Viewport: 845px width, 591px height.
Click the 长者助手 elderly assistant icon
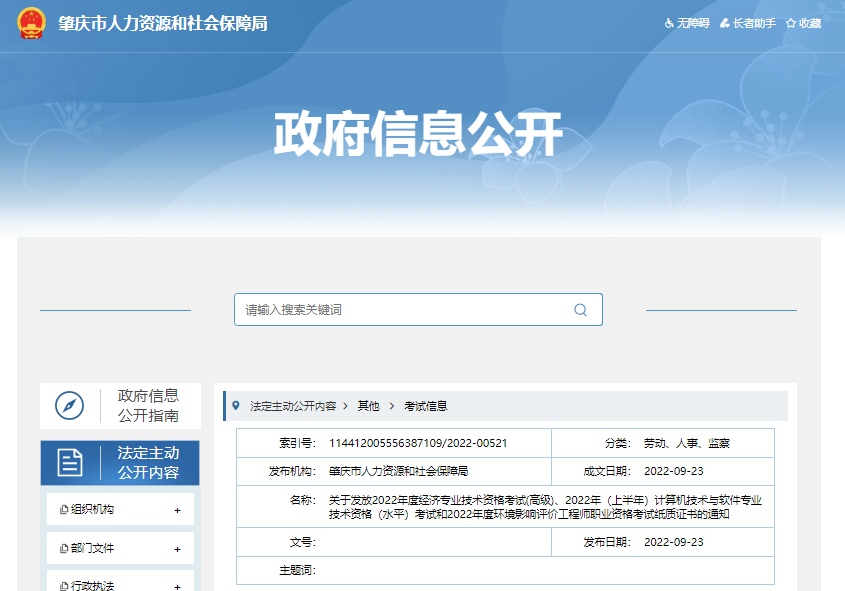coord(725,23)
